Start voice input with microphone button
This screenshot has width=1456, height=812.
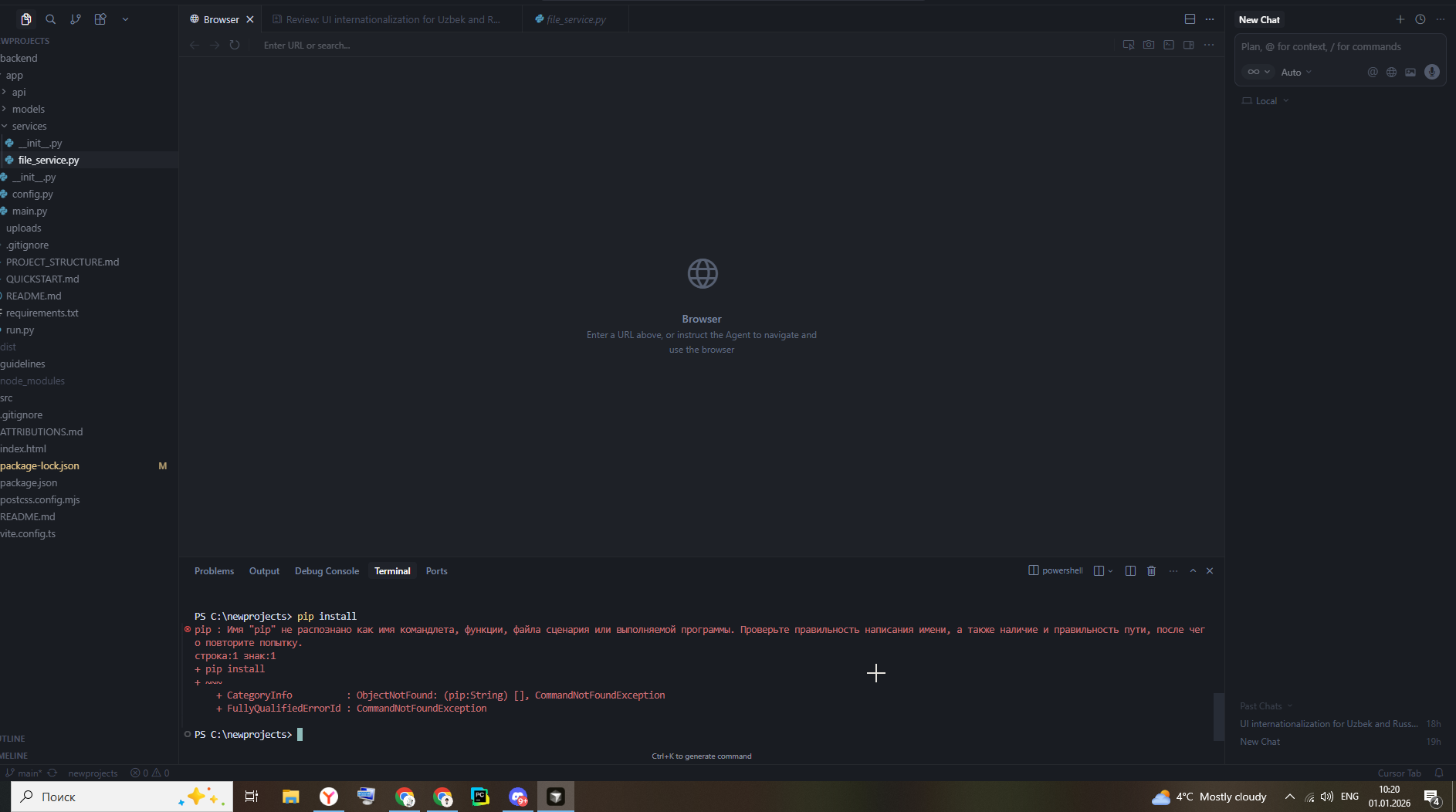[x=1432, y=72]
